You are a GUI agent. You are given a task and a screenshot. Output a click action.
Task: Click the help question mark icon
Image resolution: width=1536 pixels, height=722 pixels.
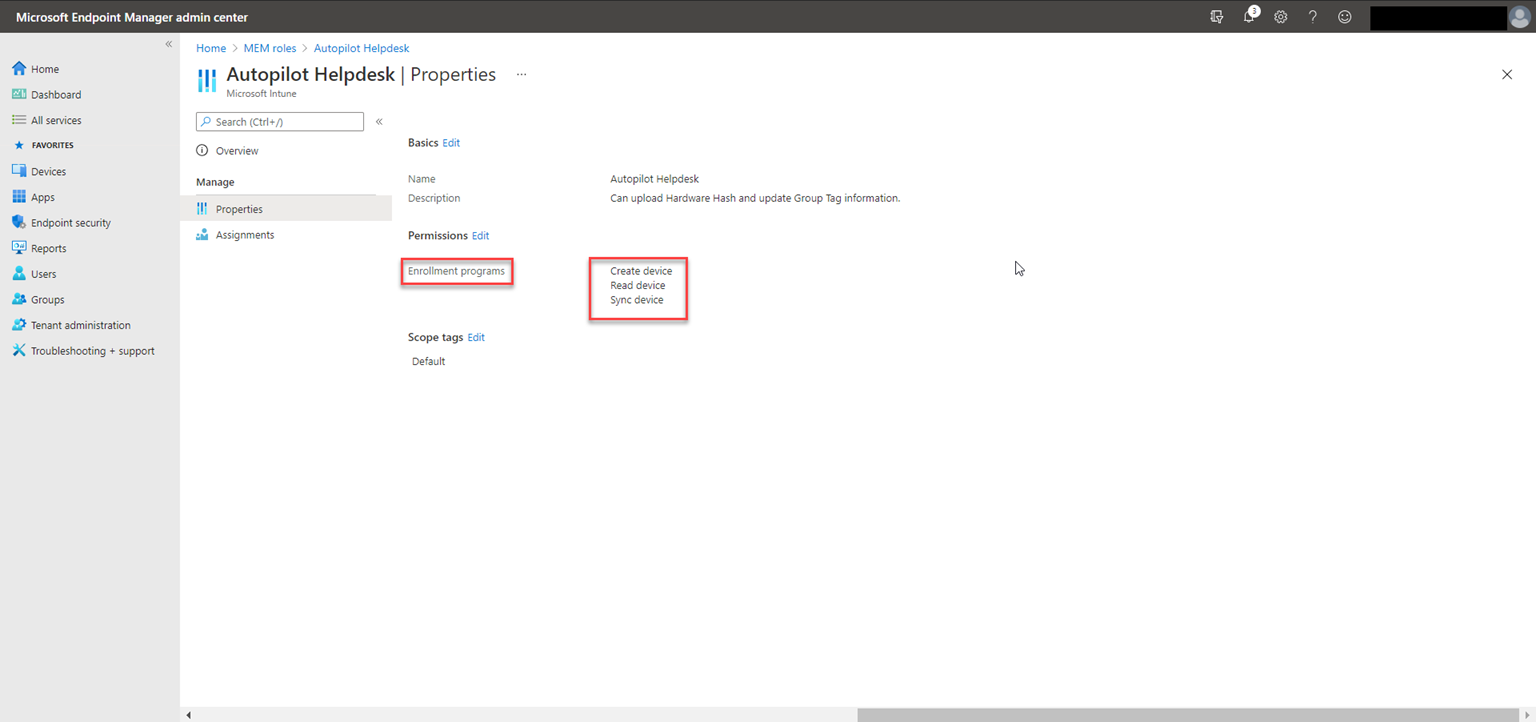[x=1313, y=17]
